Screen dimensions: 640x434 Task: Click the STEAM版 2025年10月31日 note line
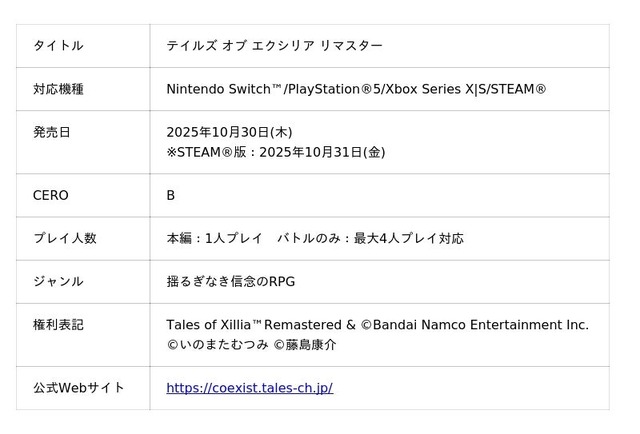pos(275,152)
